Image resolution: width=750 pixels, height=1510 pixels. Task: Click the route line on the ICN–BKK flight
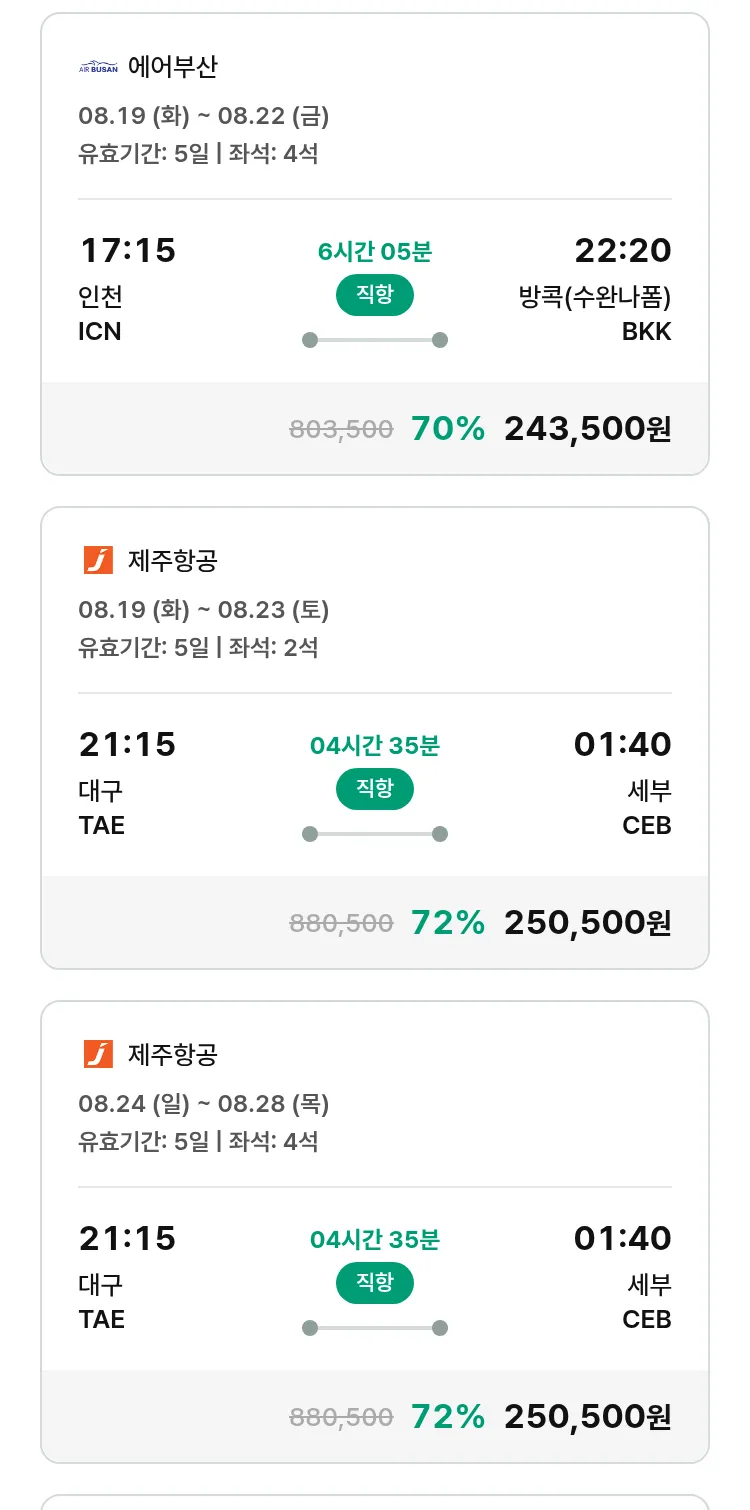[x=374, y=340]
